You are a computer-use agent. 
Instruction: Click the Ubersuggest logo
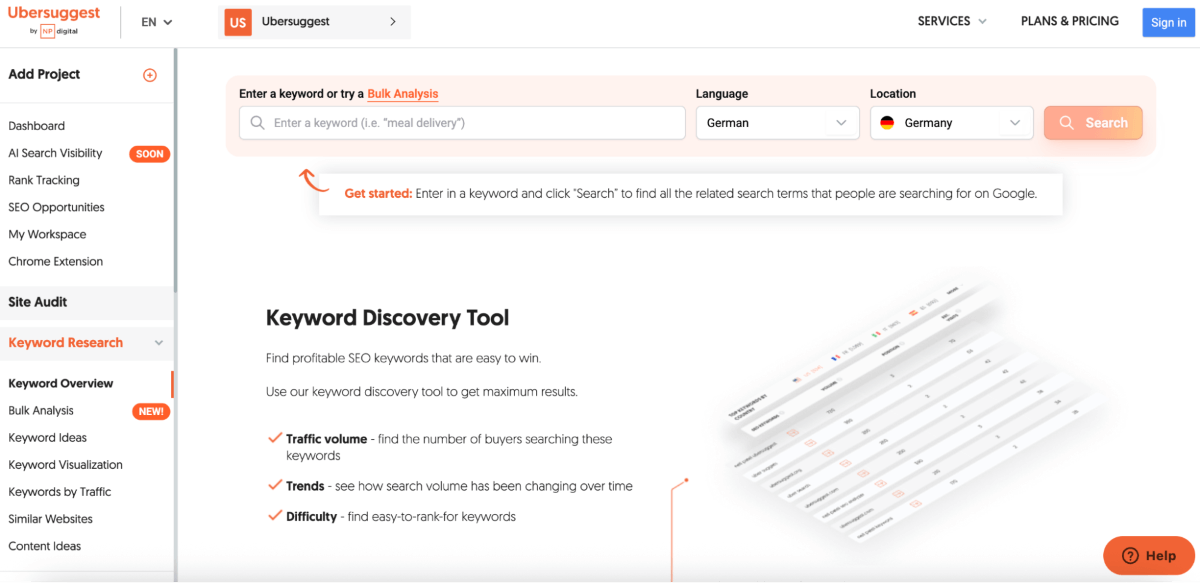[x=54, y=21]
